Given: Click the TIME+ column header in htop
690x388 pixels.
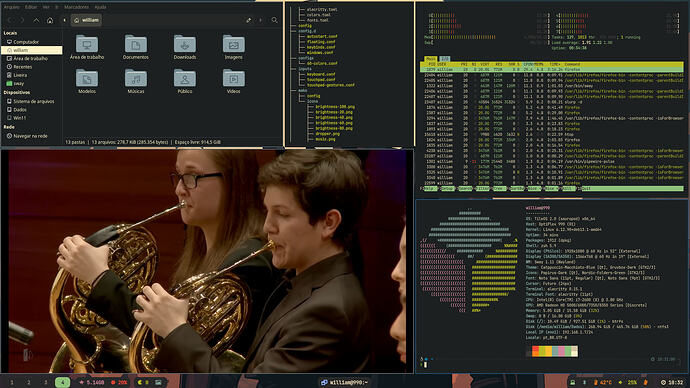Looking at the screenshot, I should pos(554,64).
